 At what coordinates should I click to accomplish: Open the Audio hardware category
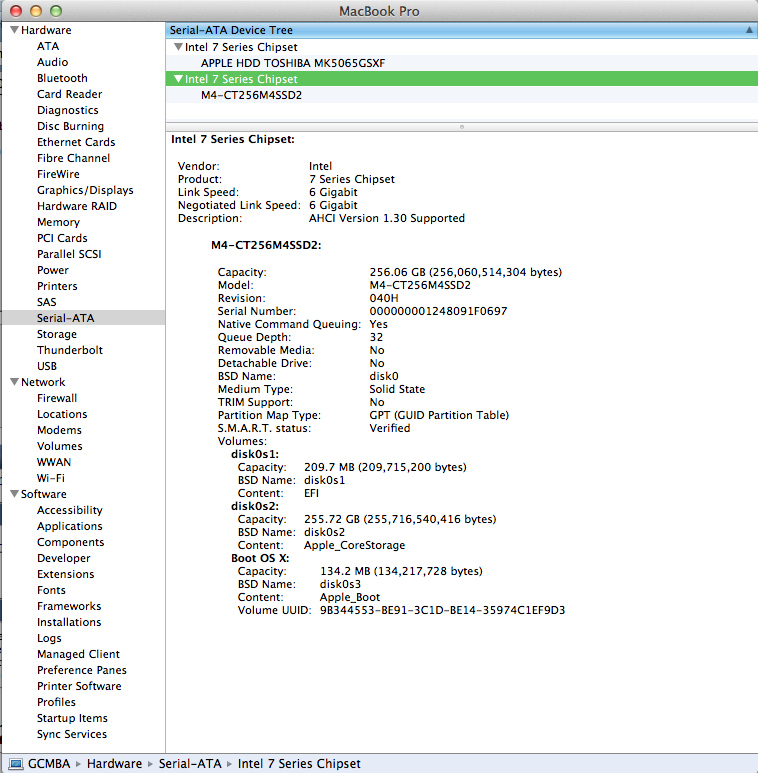click(x=52, y=62)
